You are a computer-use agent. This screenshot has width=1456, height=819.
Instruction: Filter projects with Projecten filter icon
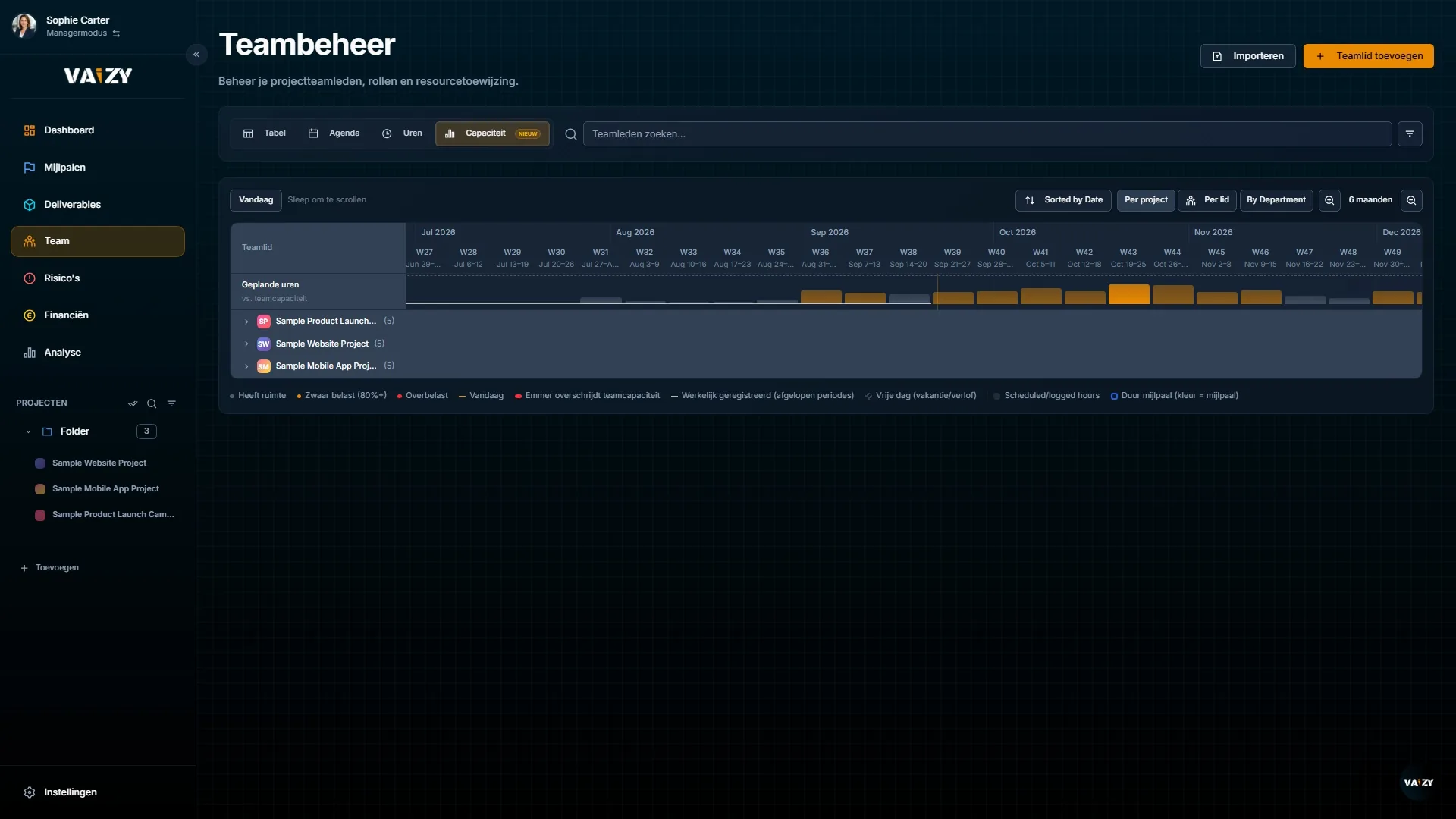[171, 403]
